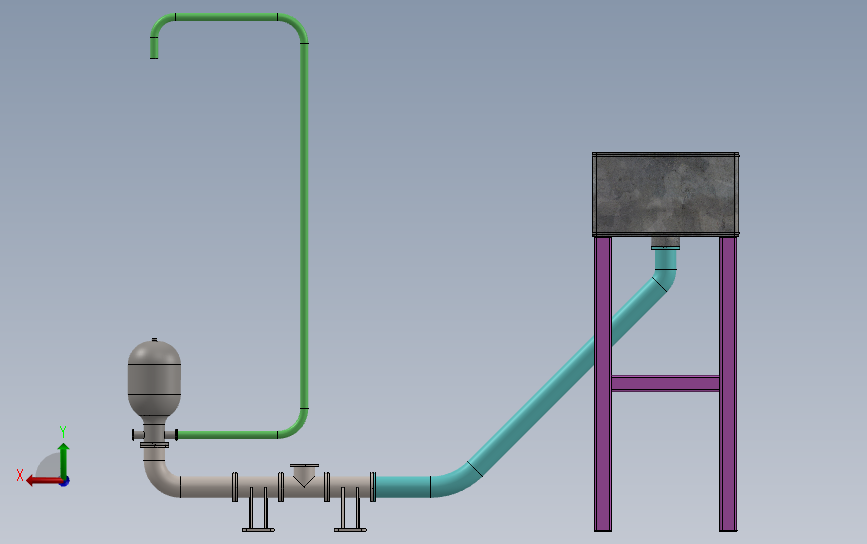Select the blue Z axis dot on the triad
This screenshot has width=867, height=544.
tap(65, 482)
